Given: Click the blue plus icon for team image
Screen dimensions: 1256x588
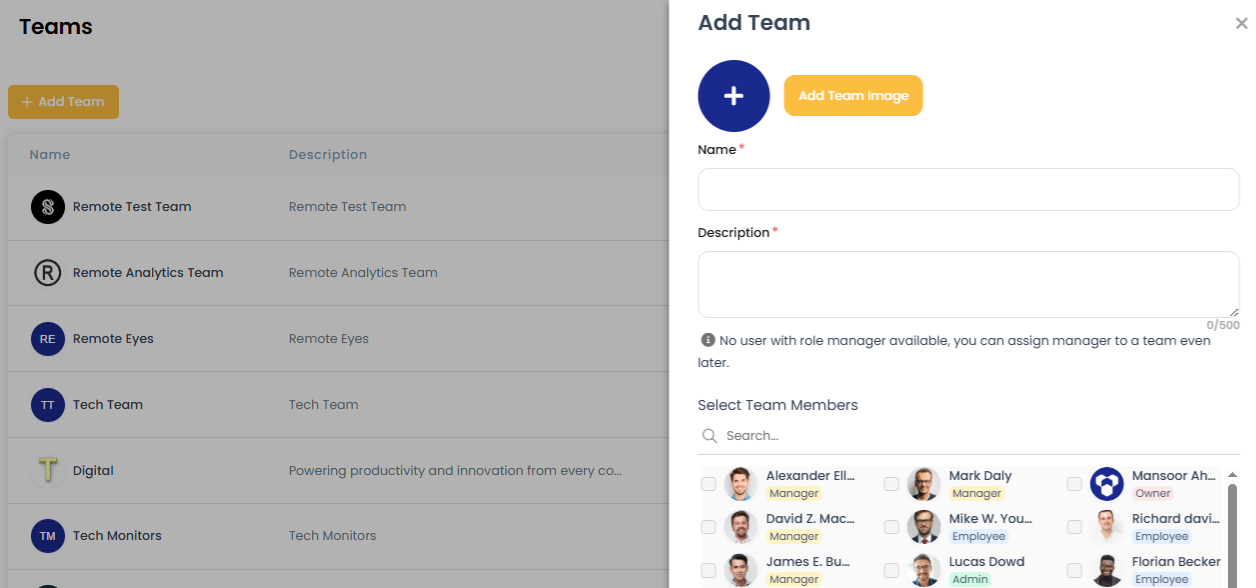Looking at the screenshot, I should click(733, 95).
